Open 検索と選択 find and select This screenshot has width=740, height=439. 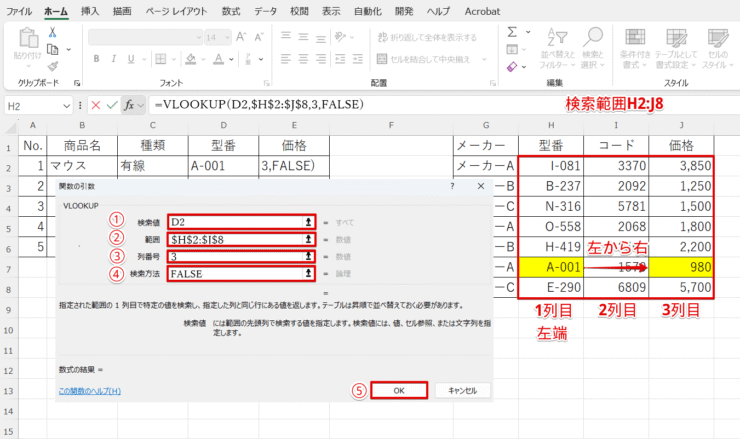click(x=592, y=49)
